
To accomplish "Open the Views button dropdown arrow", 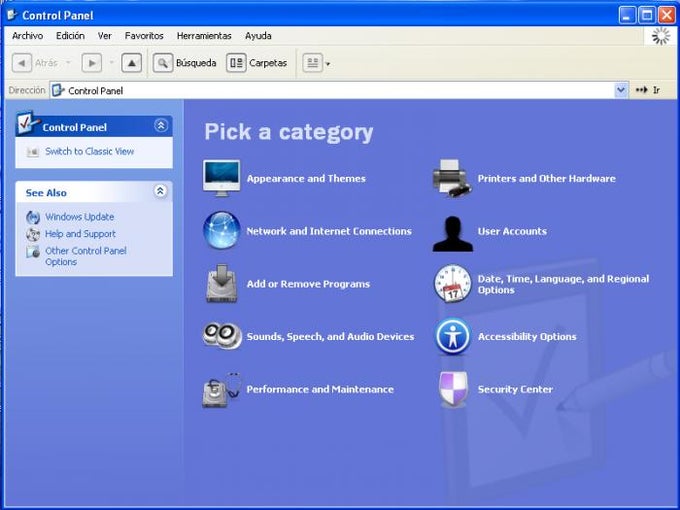I will 328,64.
